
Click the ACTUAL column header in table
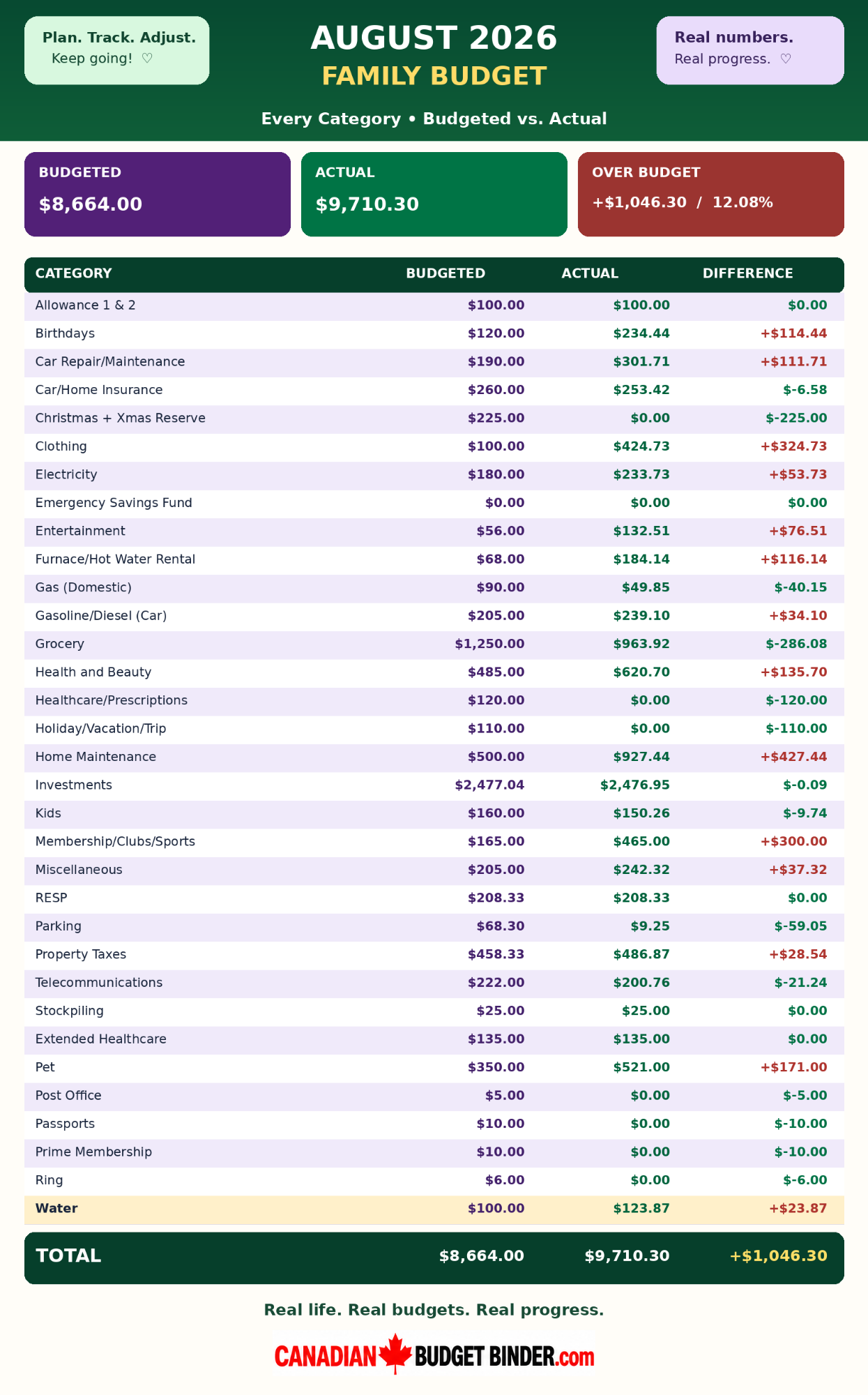pyautogui.click(x=590, y=273)
